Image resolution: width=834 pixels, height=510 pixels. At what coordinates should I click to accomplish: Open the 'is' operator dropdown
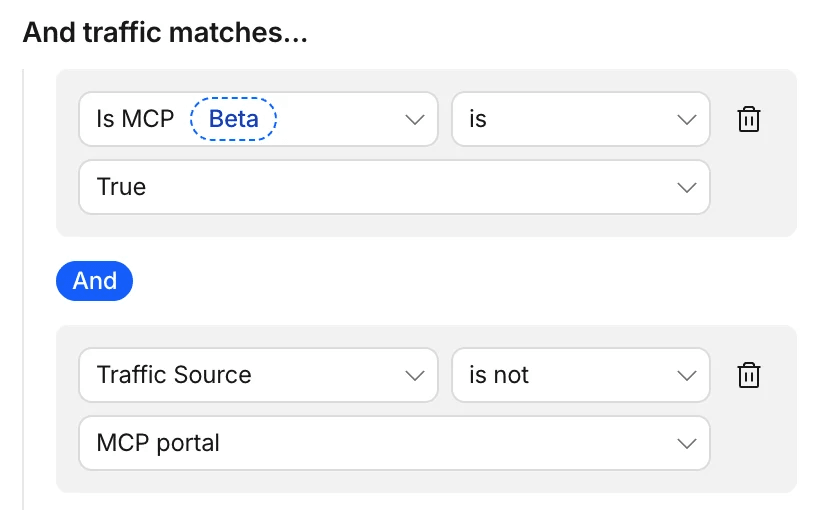[581, 119]
